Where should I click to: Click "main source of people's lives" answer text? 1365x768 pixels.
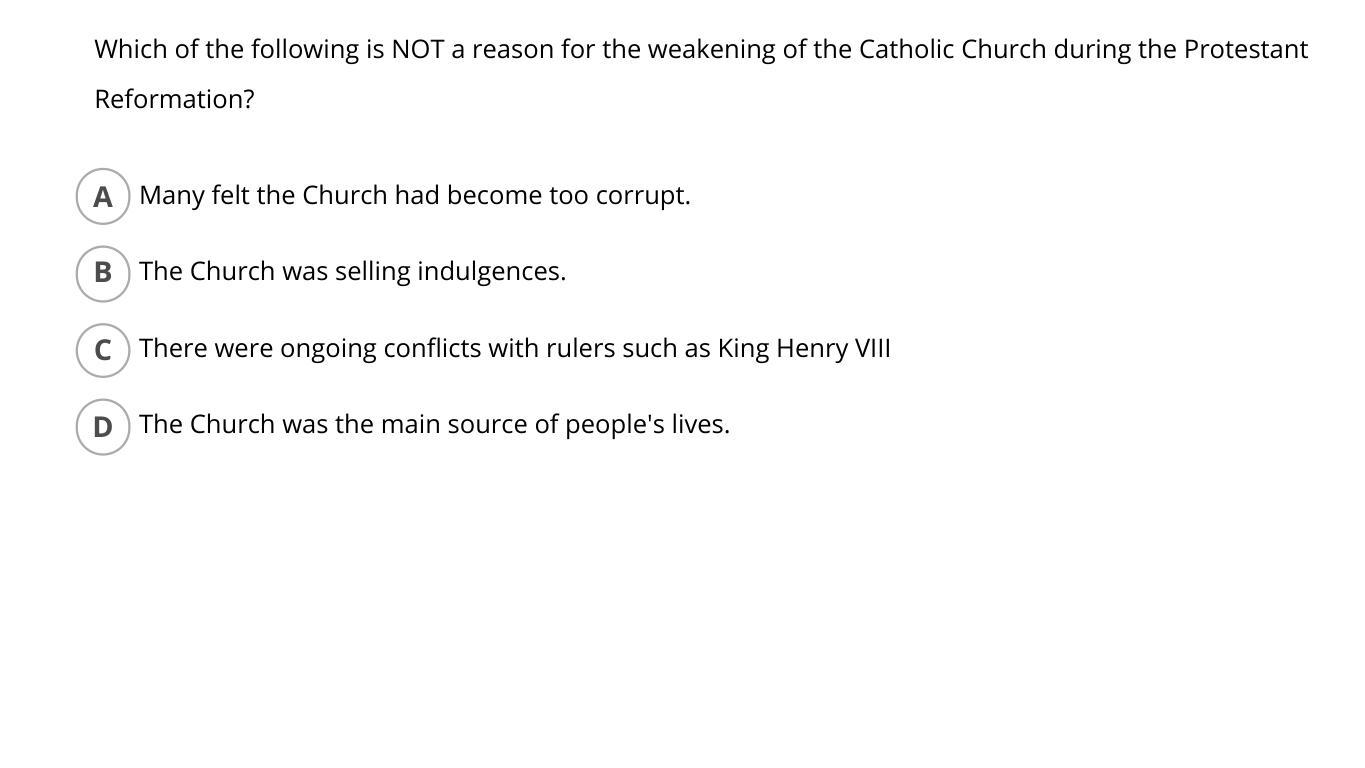pos(435,425)
